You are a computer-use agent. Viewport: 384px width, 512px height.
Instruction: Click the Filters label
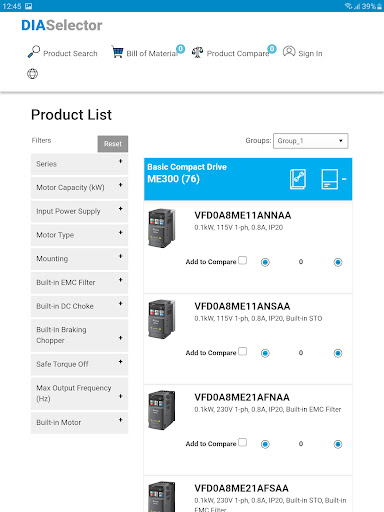pyautogui.click(x=41, y=140)
